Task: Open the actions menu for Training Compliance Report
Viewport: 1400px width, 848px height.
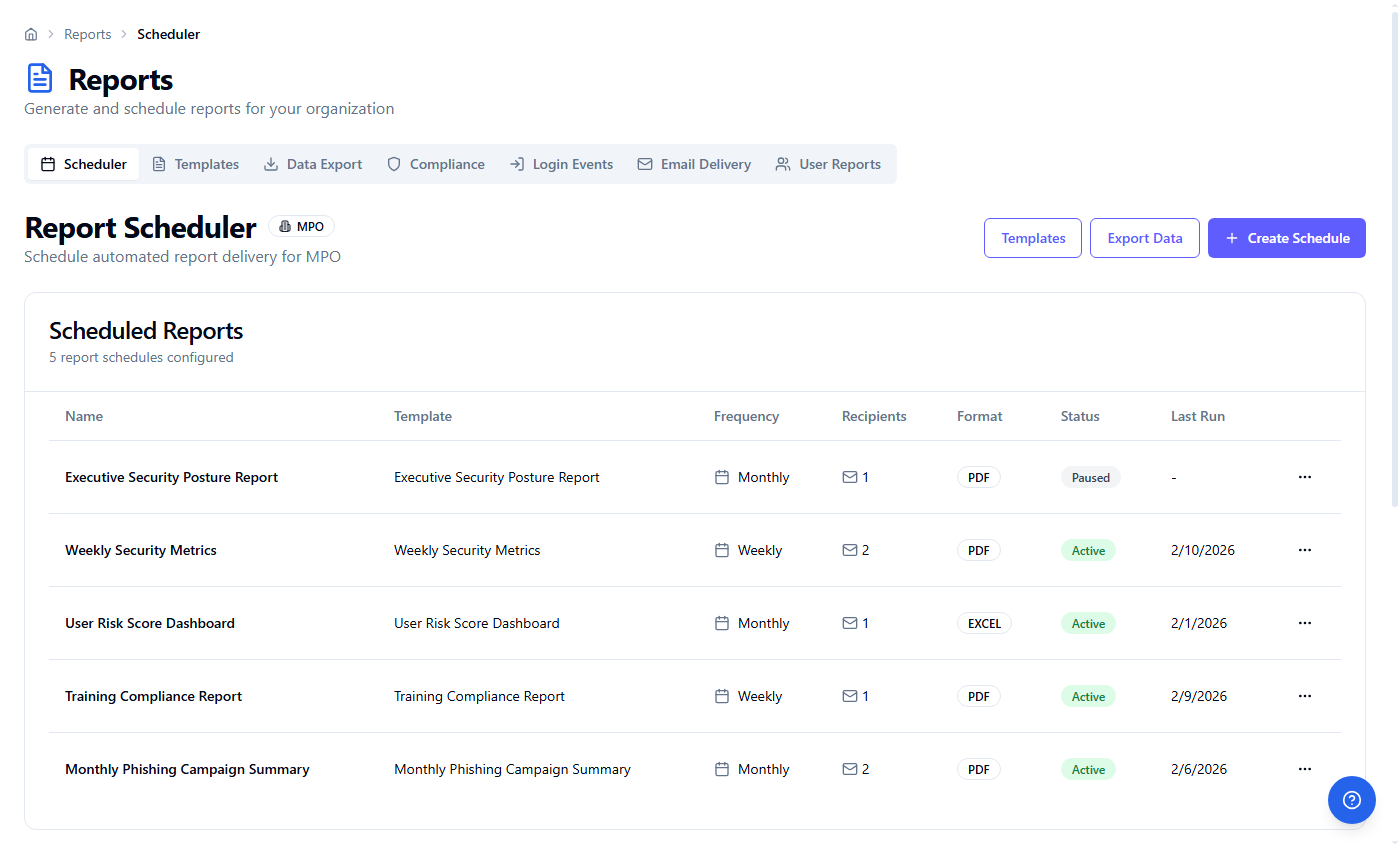Action: (1304, 695)
